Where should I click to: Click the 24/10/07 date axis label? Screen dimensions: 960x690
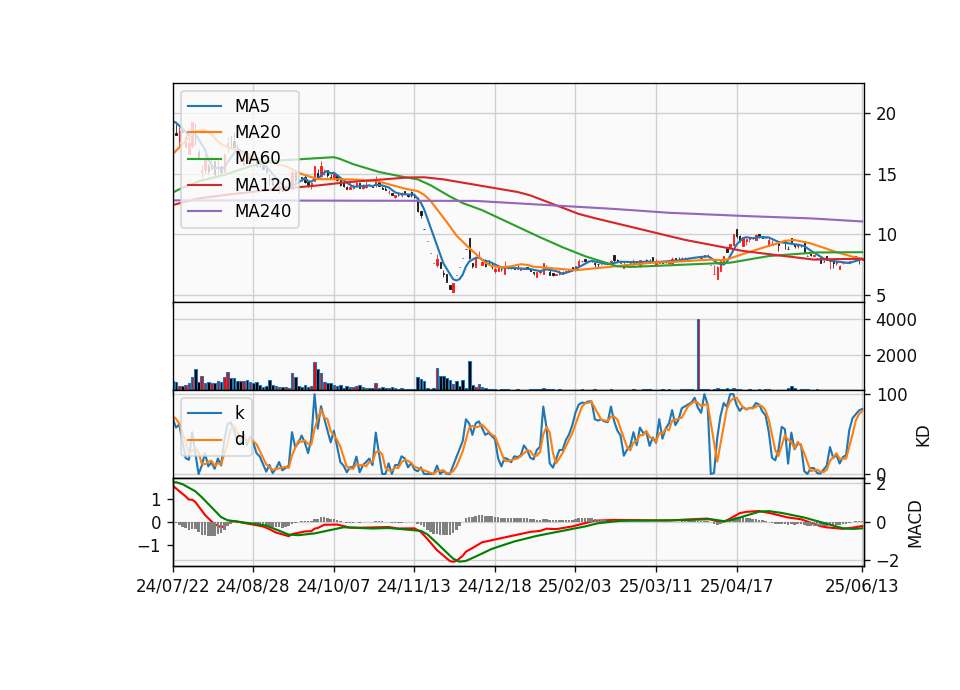[x=334, y=586]
